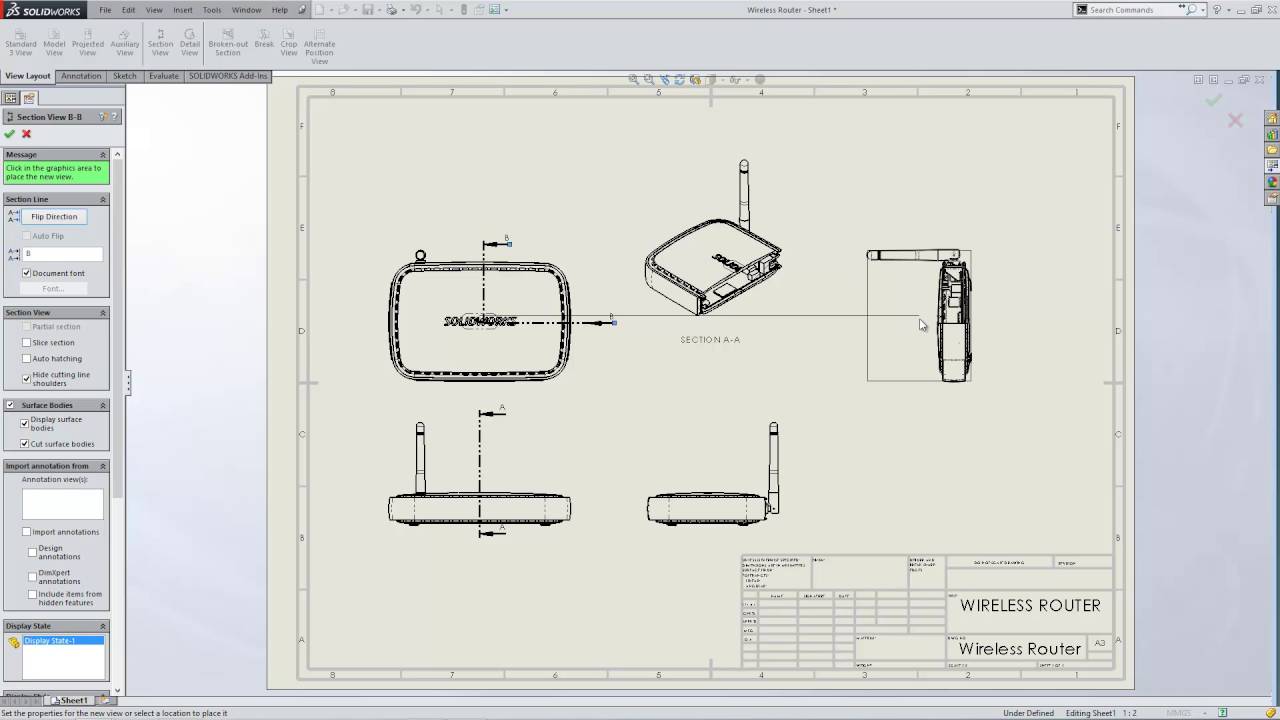Collapse the Section Line group
The image size is (1280, 720).
pos(102,200)
